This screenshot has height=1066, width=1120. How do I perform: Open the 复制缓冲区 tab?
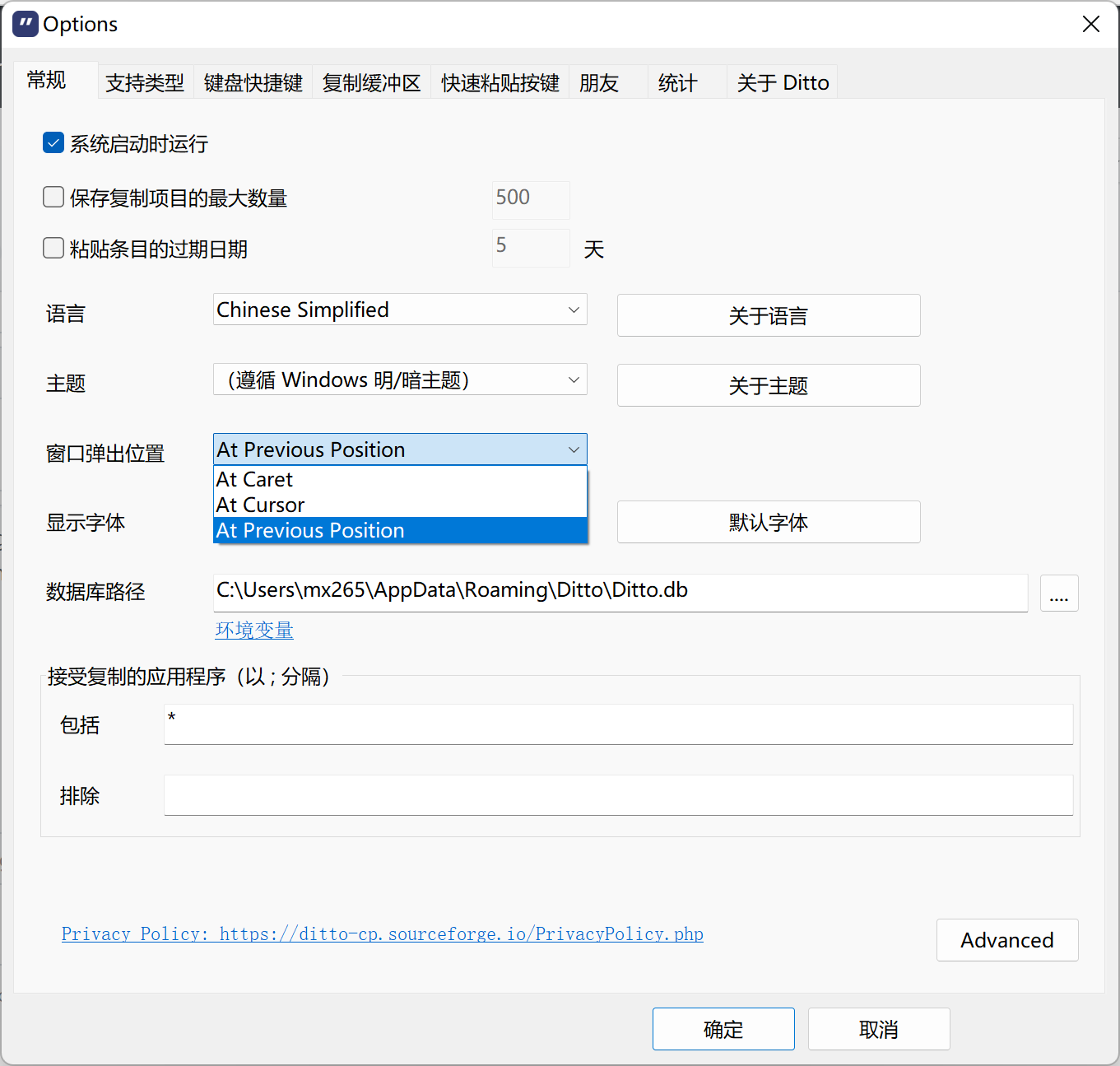372,82
